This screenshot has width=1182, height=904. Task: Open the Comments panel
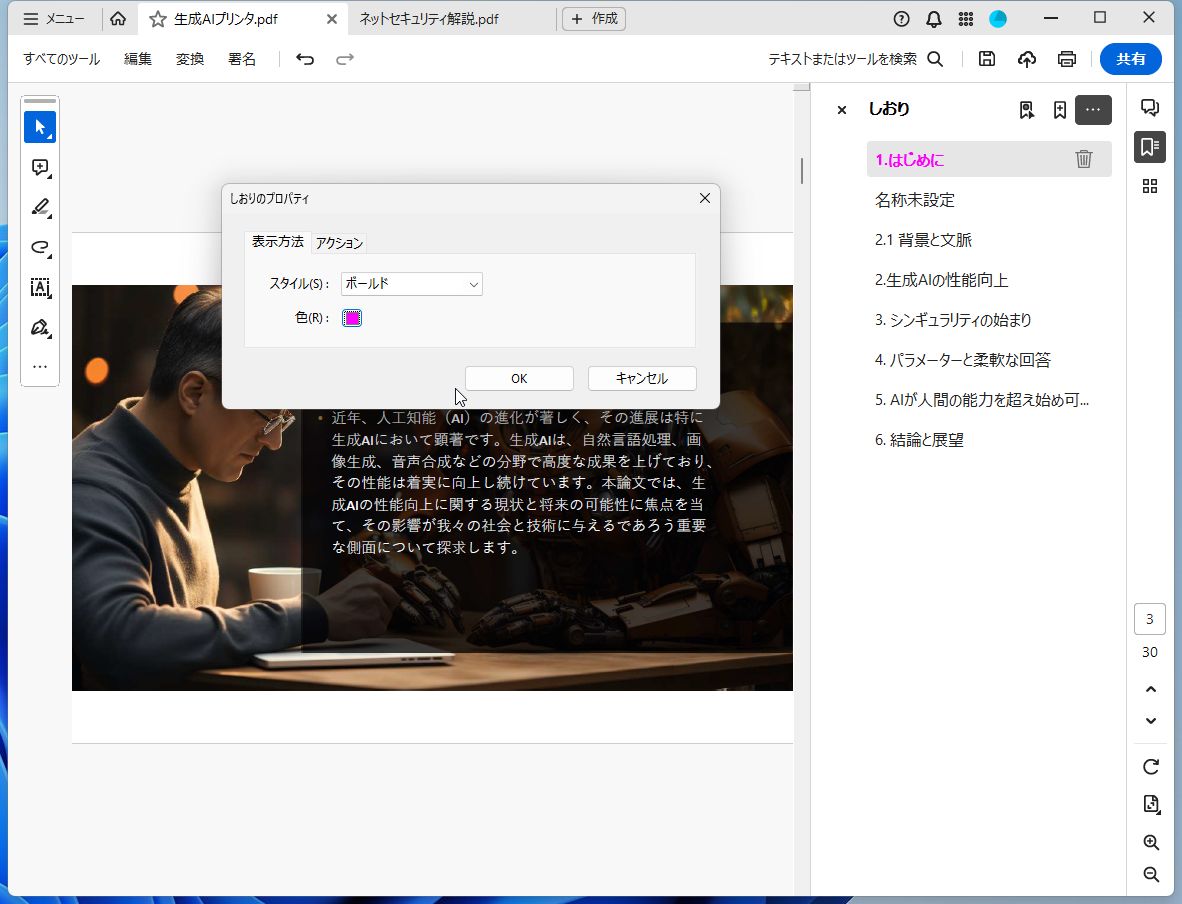click(x=1149, y=107)
